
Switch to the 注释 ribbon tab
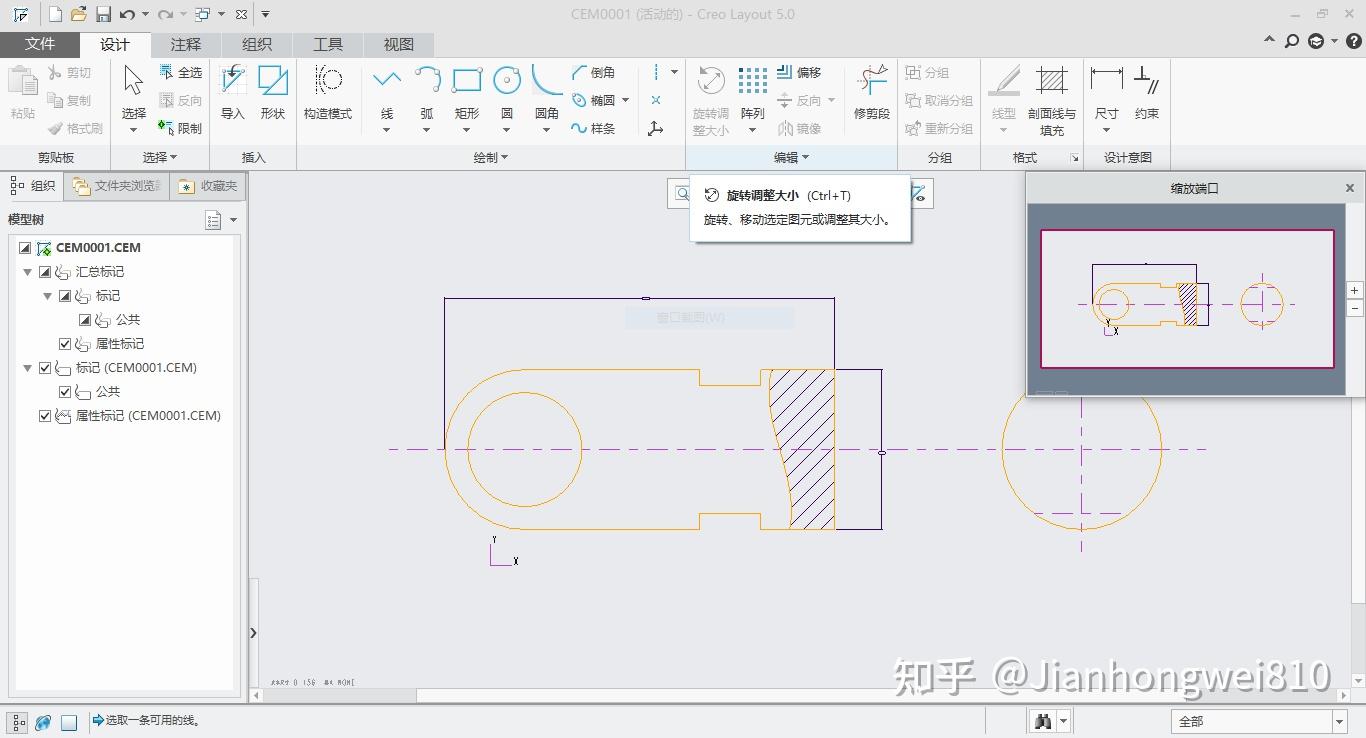[x=185, y=44]
